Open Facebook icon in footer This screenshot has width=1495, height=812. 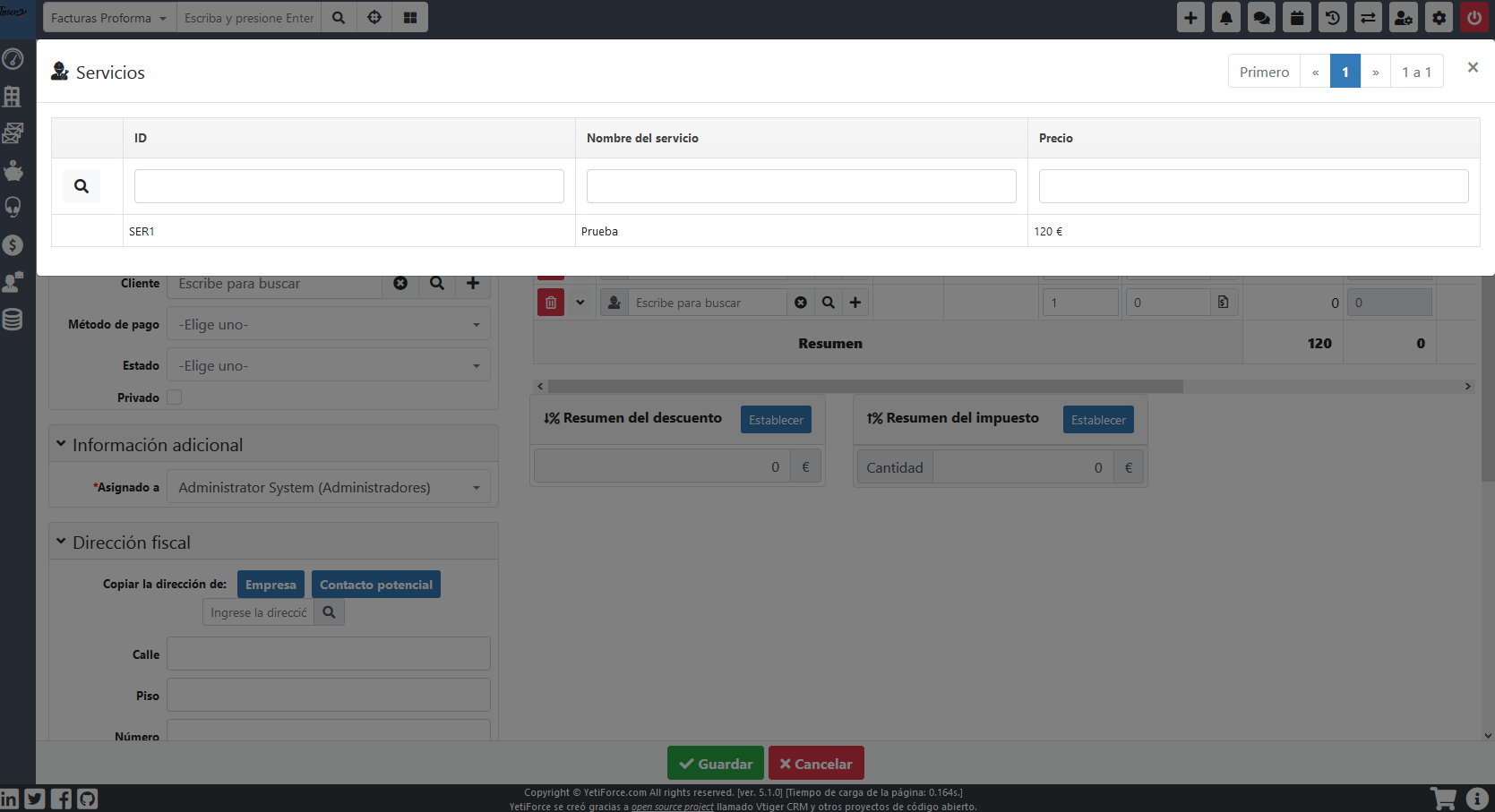61,799
